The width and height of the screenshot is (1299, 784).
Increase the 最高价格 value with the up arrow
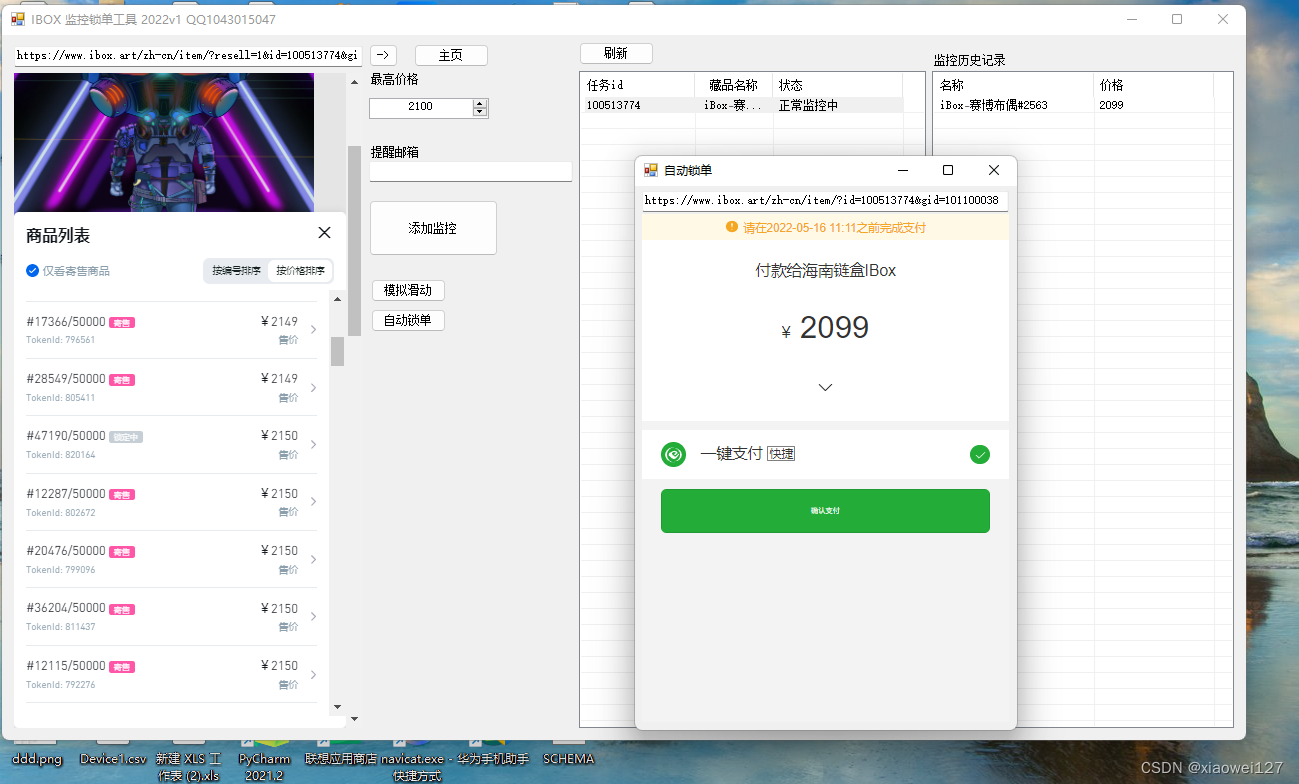tap(480, 103)
